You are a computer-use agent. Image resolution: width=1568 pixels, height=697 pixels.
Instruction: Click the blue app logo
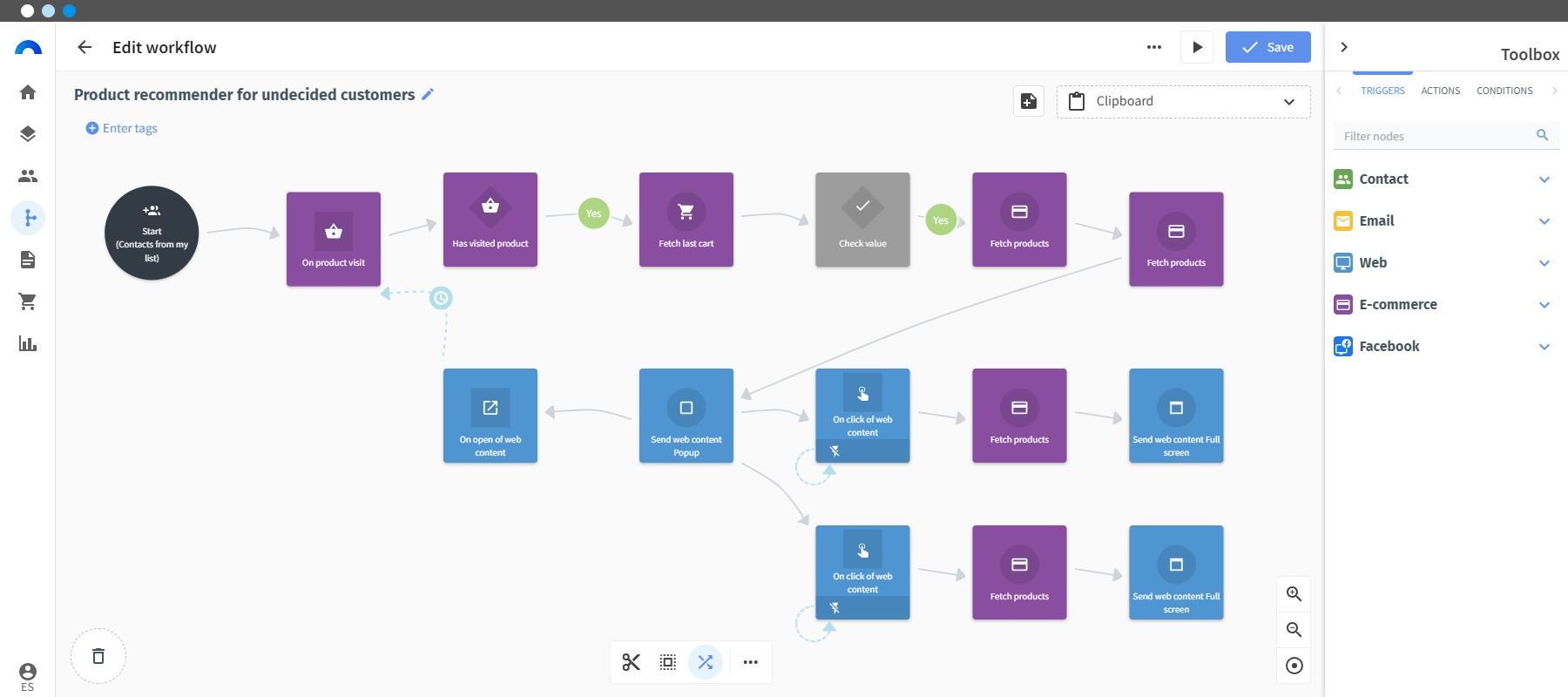28,48
